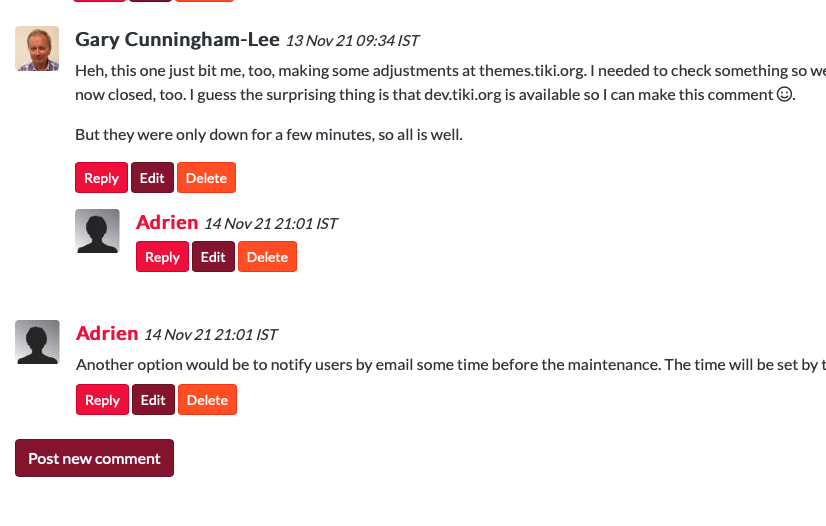Reply to Gary Cunningham-Lee's comment
The height and width of the screenshot is (526, 826).
click(101, 178)
